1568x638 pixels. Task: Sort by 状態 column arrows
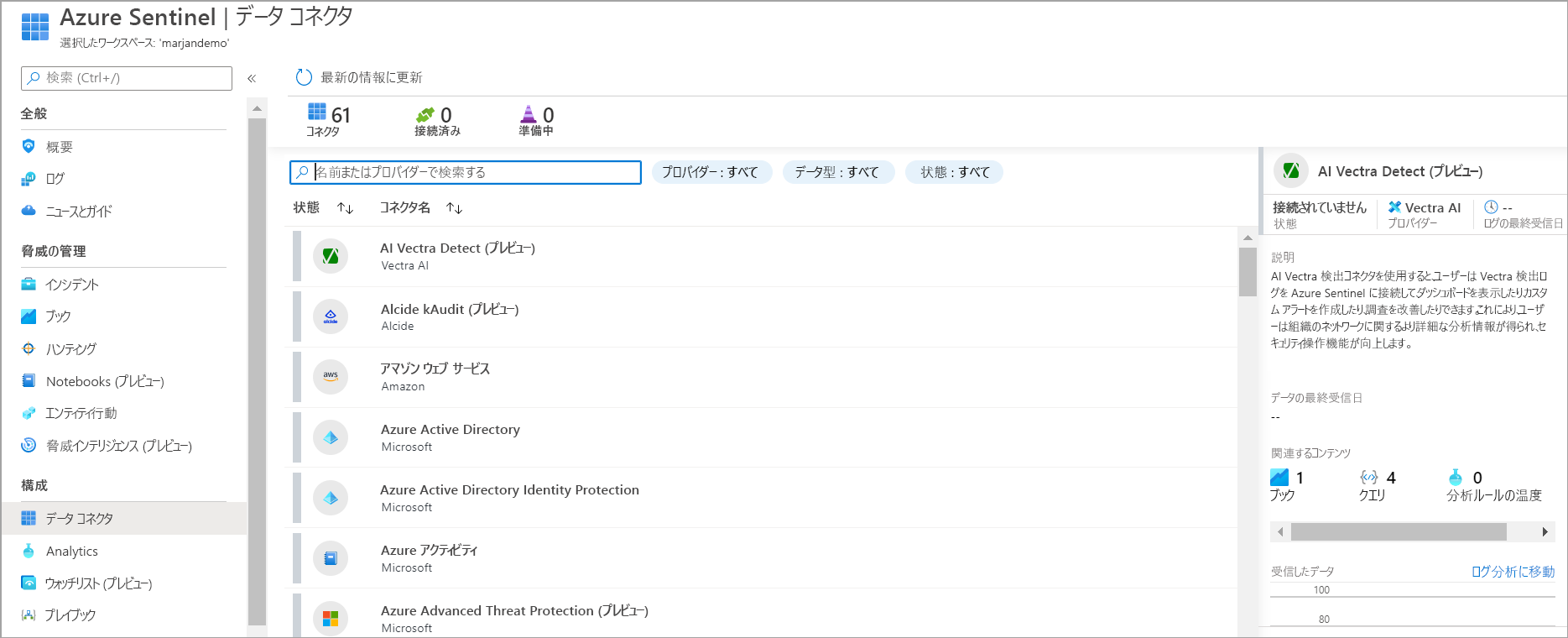pos(345,207)
